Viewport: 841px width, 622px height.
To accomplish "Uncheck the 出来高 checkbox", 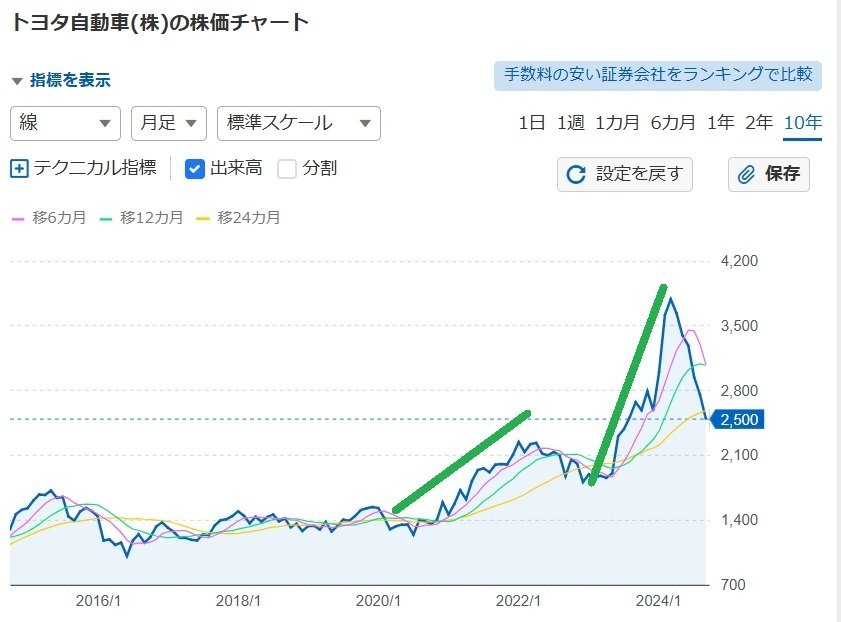I will pyautogui.click(x=195, y=169).
